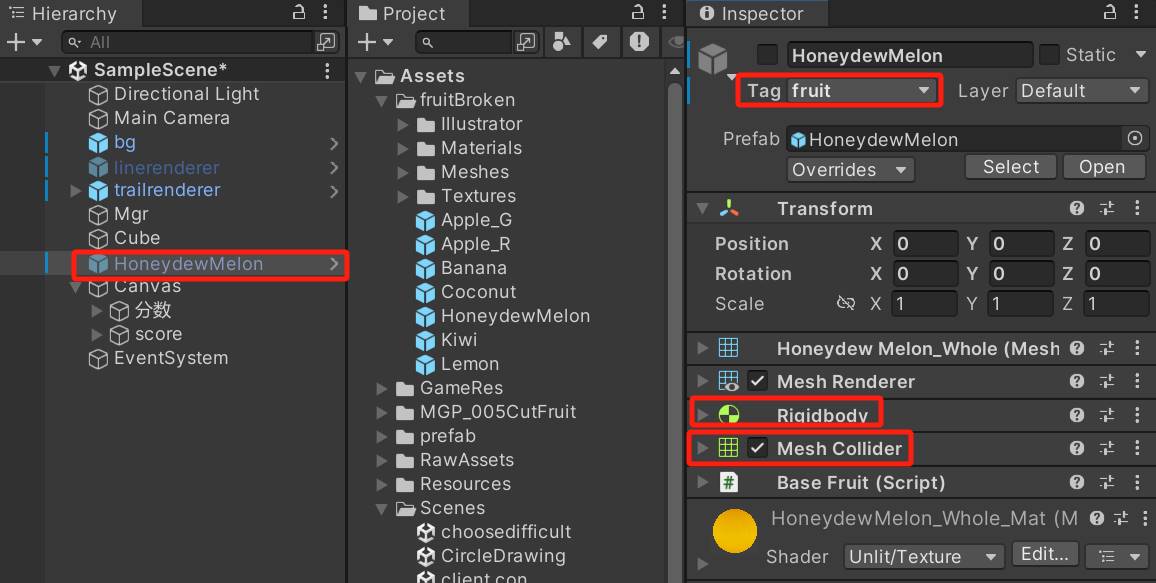Click the prefab Open button

1102,167
